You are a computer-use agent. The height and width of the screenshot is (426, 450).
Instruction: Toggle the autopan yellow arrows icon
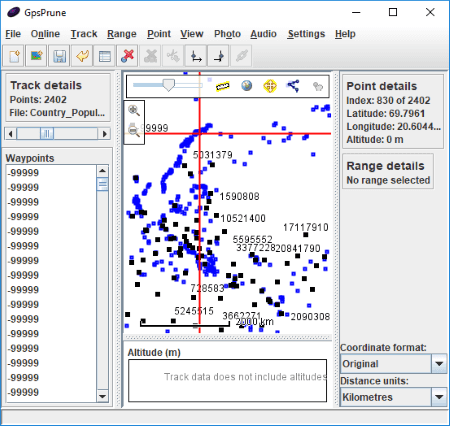coord(270,86)
